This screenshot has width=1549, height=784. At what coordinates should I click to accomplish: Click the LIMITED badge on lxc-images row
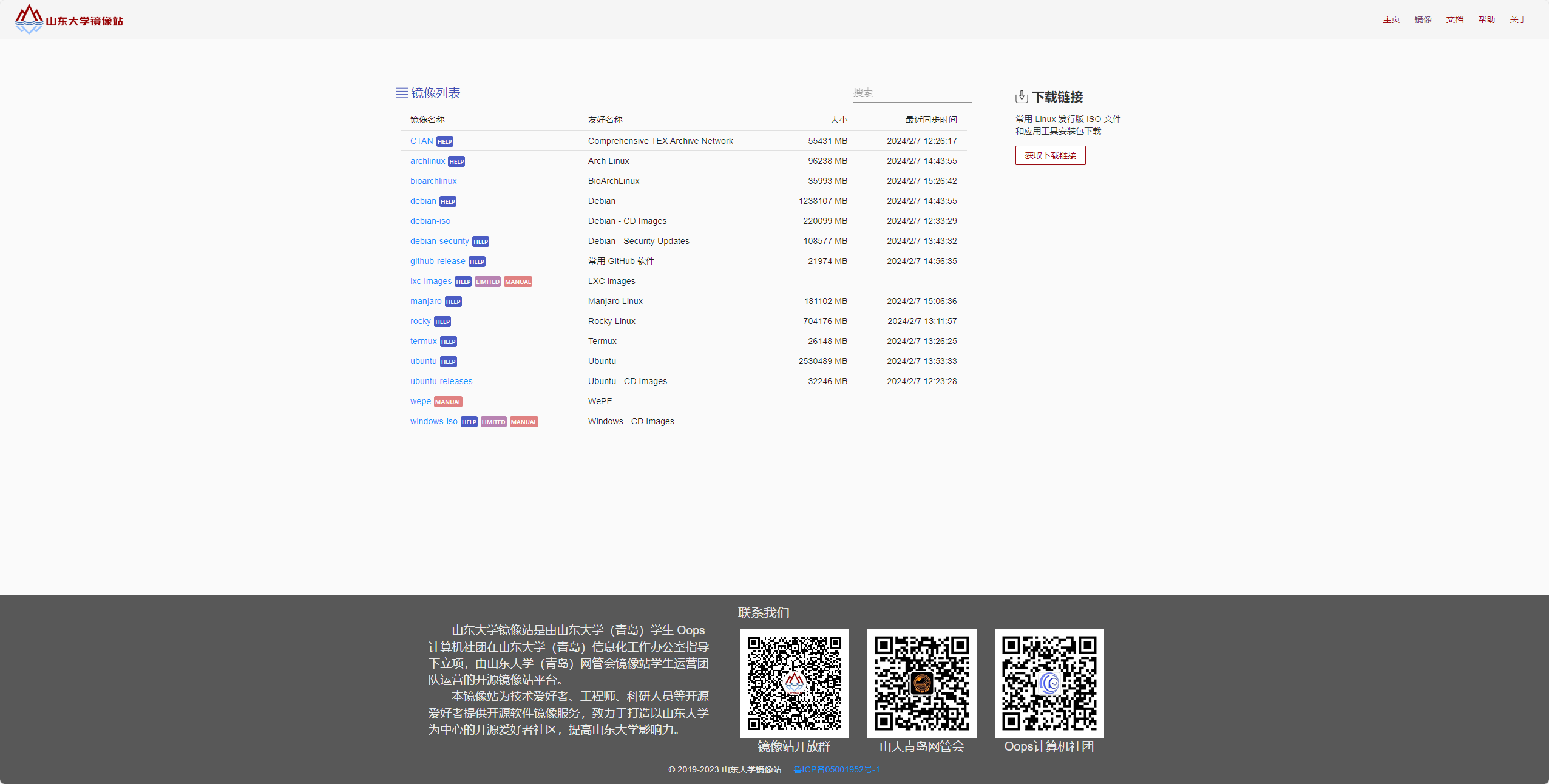(487, 282)
